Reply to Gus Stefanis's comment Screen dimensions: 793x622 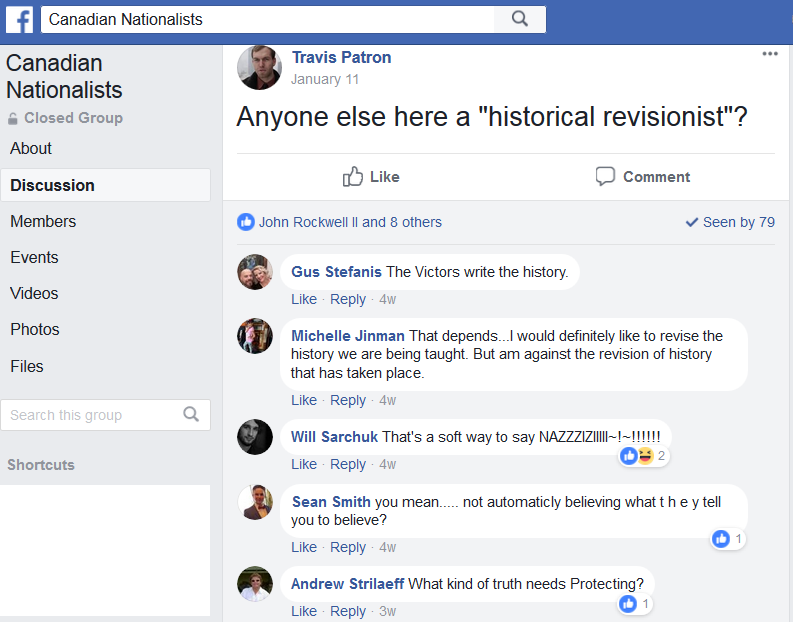(x=347, y=299)
